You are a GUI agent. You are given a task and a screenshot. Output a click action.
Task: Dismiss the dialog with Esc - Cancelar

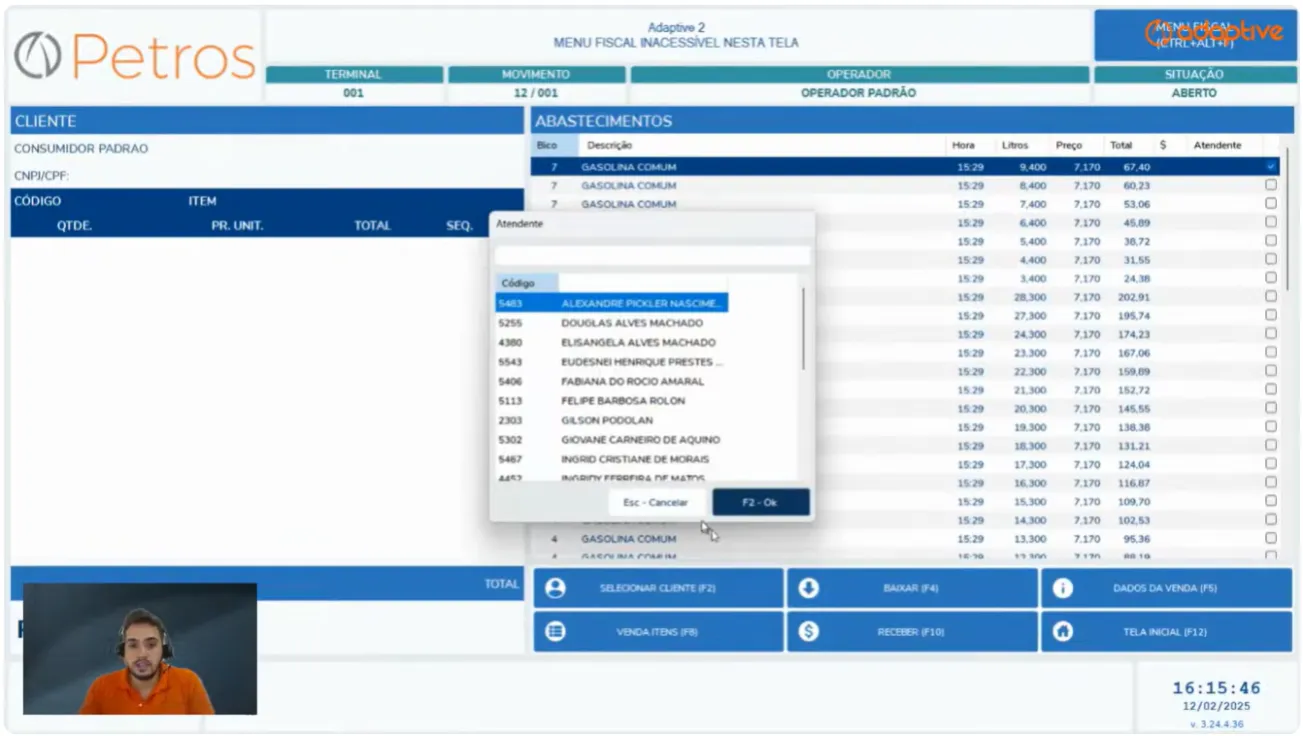click(x=656, y=502)
